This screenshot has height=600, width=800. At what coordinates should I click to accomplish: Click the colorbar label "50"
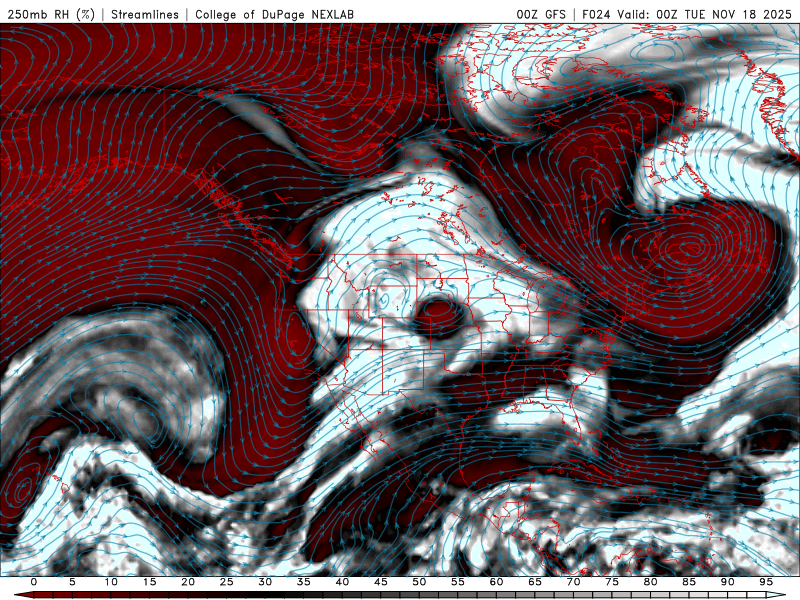[419, 582]
